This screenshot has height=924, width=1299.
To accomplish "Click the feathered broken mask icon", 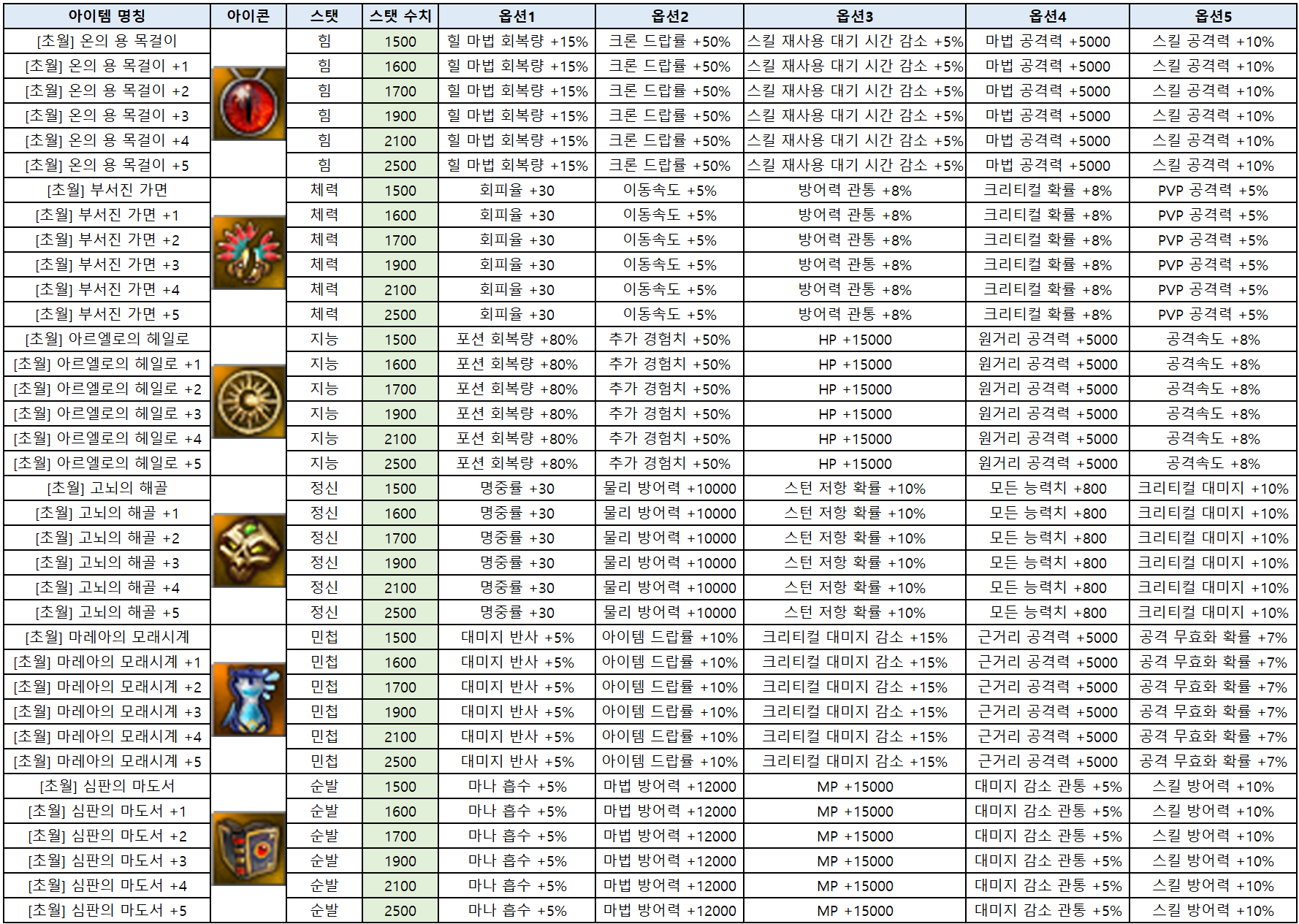I will (x=248, y=253).
